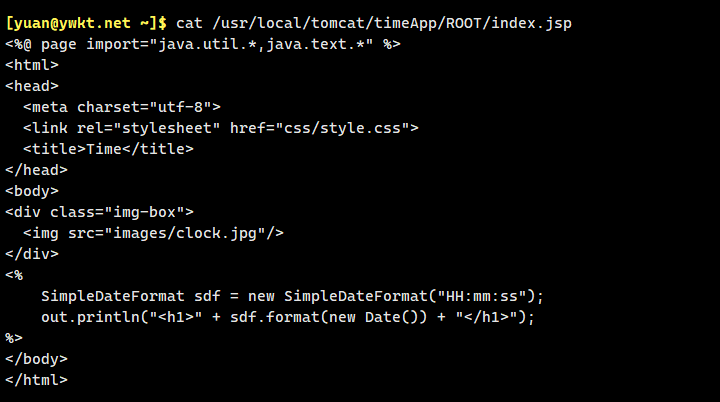
Task: Click the closing html tag
Action: 36,380
